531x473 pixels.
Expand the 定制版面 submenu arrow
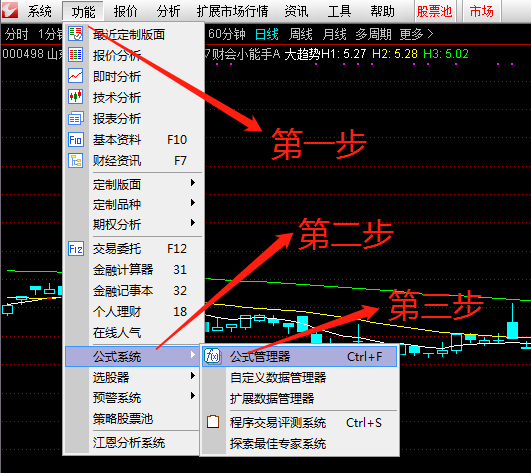[x=193, y=183]
